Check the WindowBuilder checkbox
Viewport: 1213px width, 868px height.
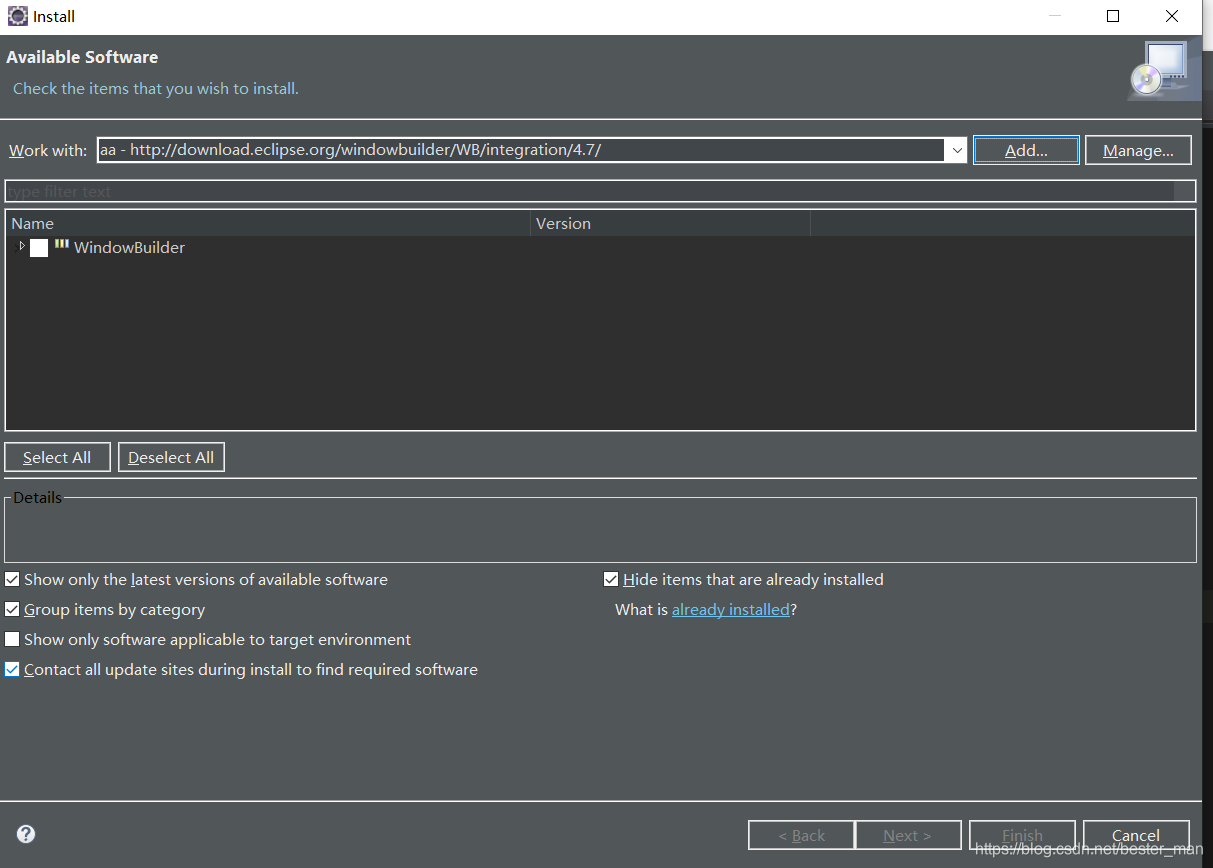tap(39, 248)
